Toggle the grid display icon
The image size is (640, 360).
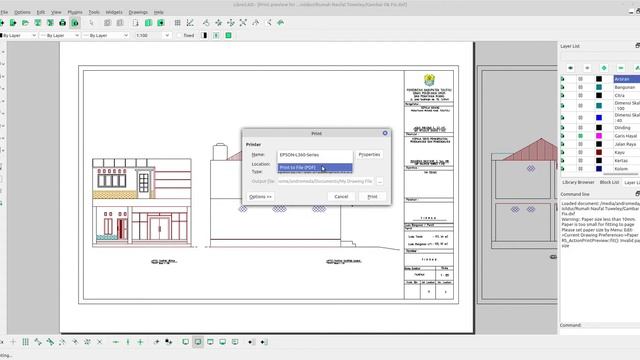click(x=178, y=23)
